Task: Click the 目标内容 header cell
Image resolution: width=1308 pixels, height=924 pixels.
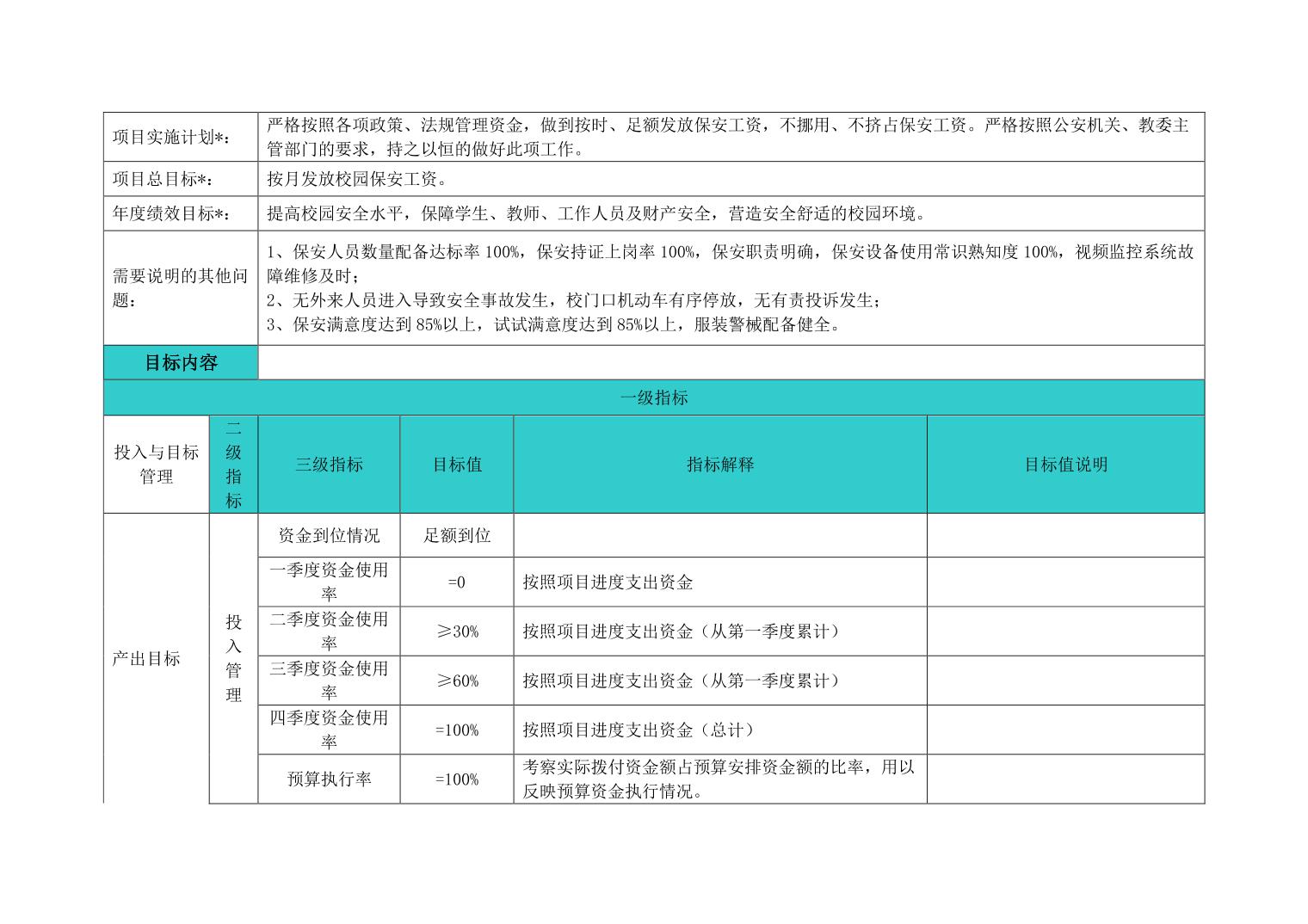Action: pos(181,363)
